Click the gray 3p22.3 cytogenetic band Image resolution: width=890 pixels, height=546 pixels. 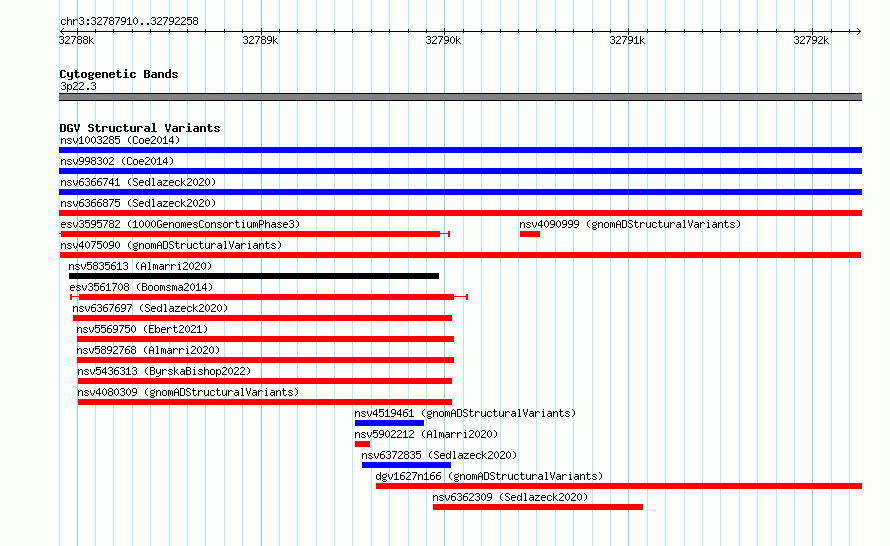pos(460,97)
